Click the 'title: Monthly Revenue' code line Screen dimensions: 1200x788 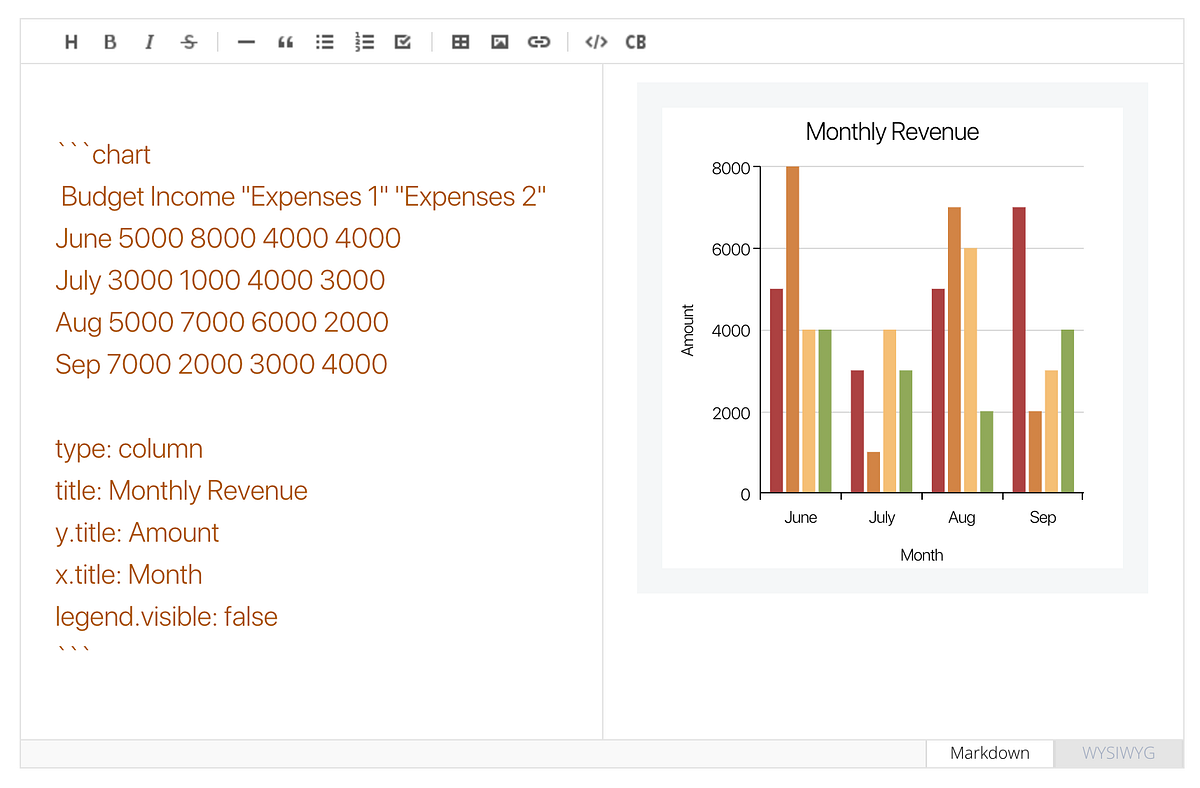182,491
